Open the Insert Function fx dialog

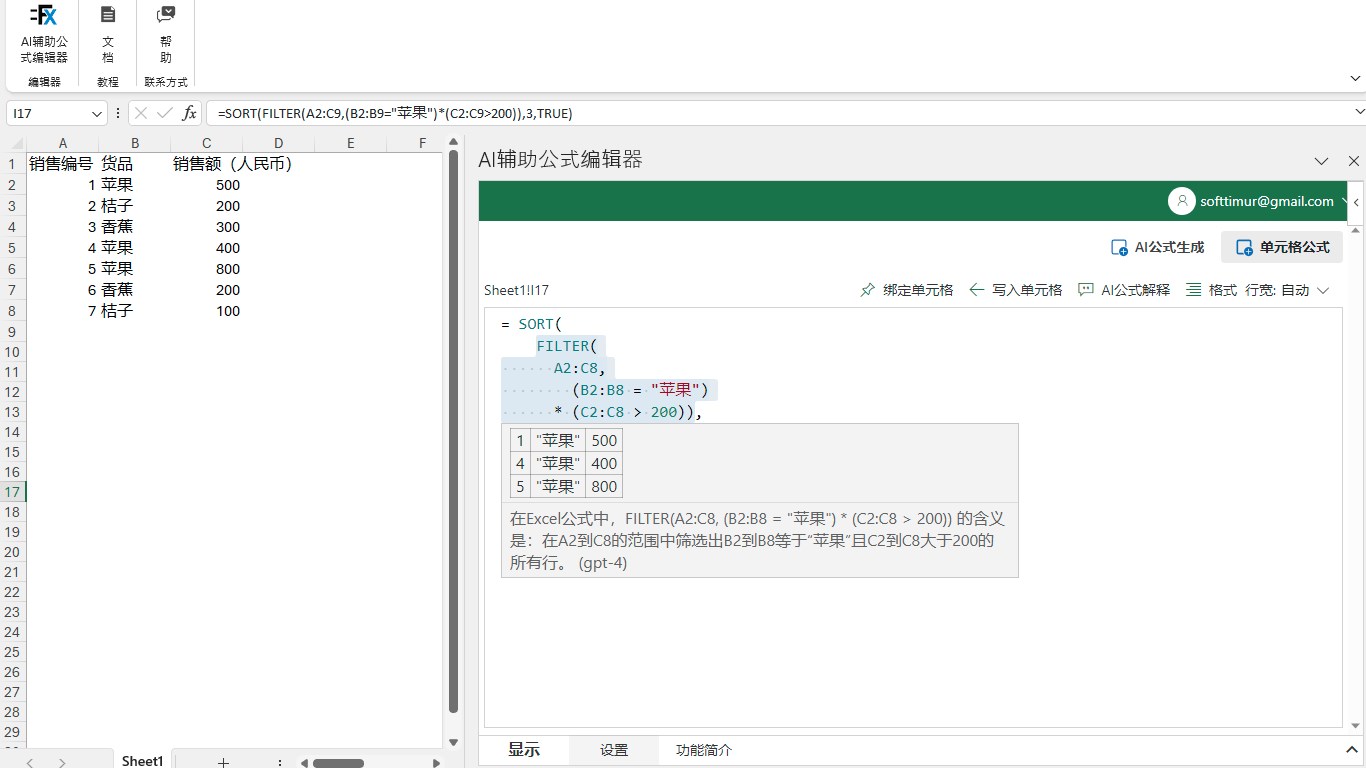pos(189,114)
